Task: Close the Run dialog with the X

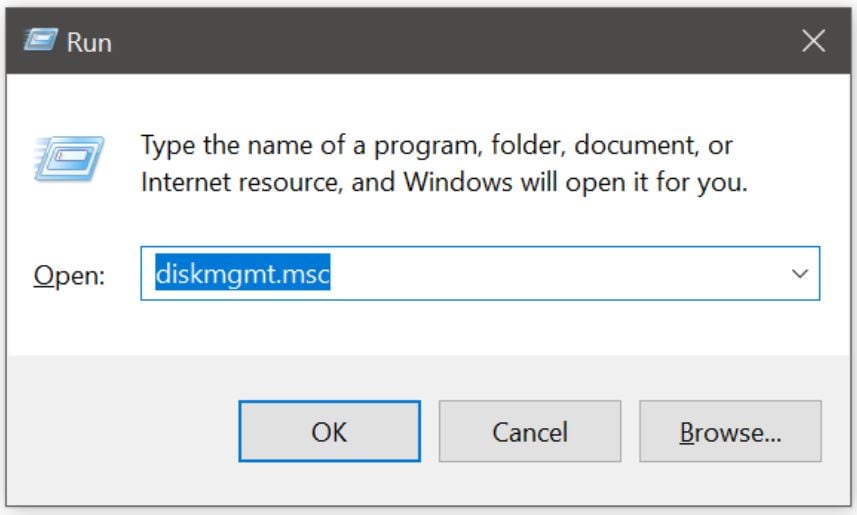Action: pyautogui.click(x=813, y=41)
